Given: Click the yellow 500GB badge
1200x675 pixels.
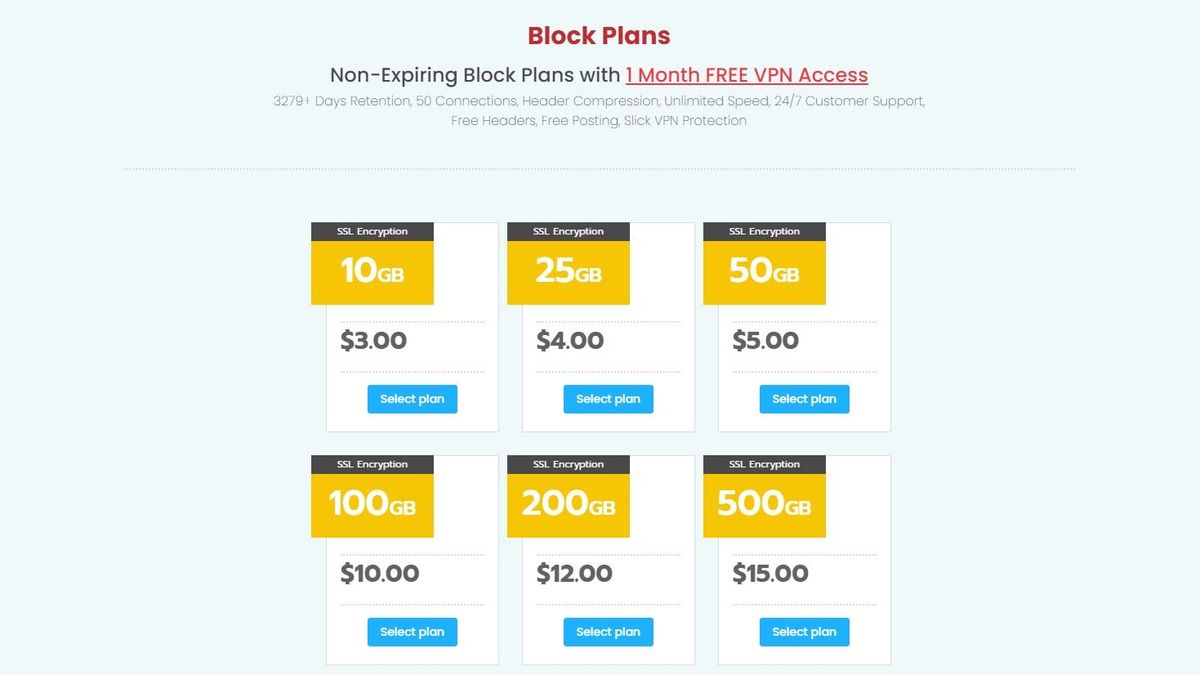Looking at the screenshot, I should tap(764, 504).
